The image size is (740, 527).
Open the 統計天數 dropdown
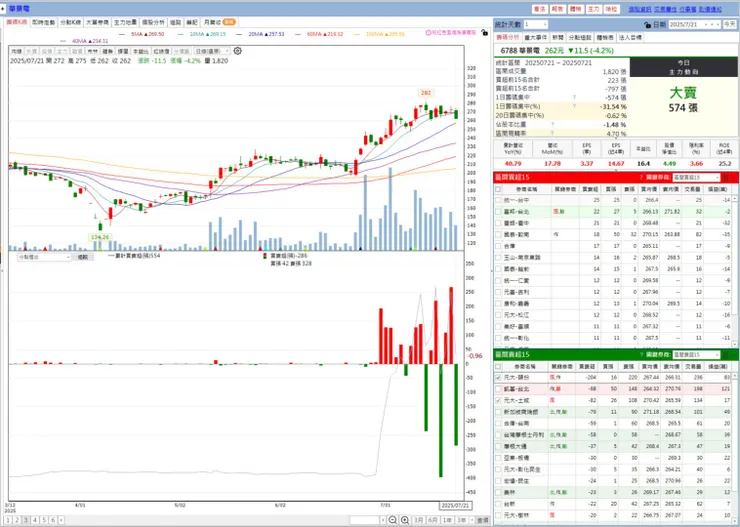[x=536, y=25]
